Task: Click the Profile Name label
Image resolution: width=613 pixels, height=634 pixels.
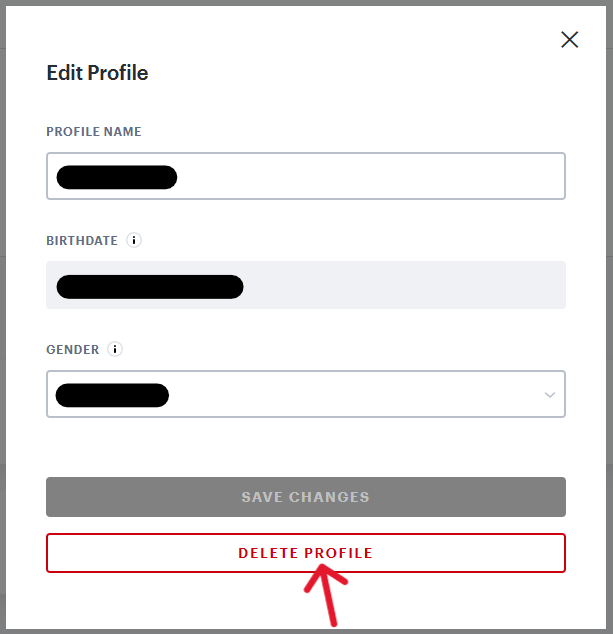Action: [x=94, y=132]
